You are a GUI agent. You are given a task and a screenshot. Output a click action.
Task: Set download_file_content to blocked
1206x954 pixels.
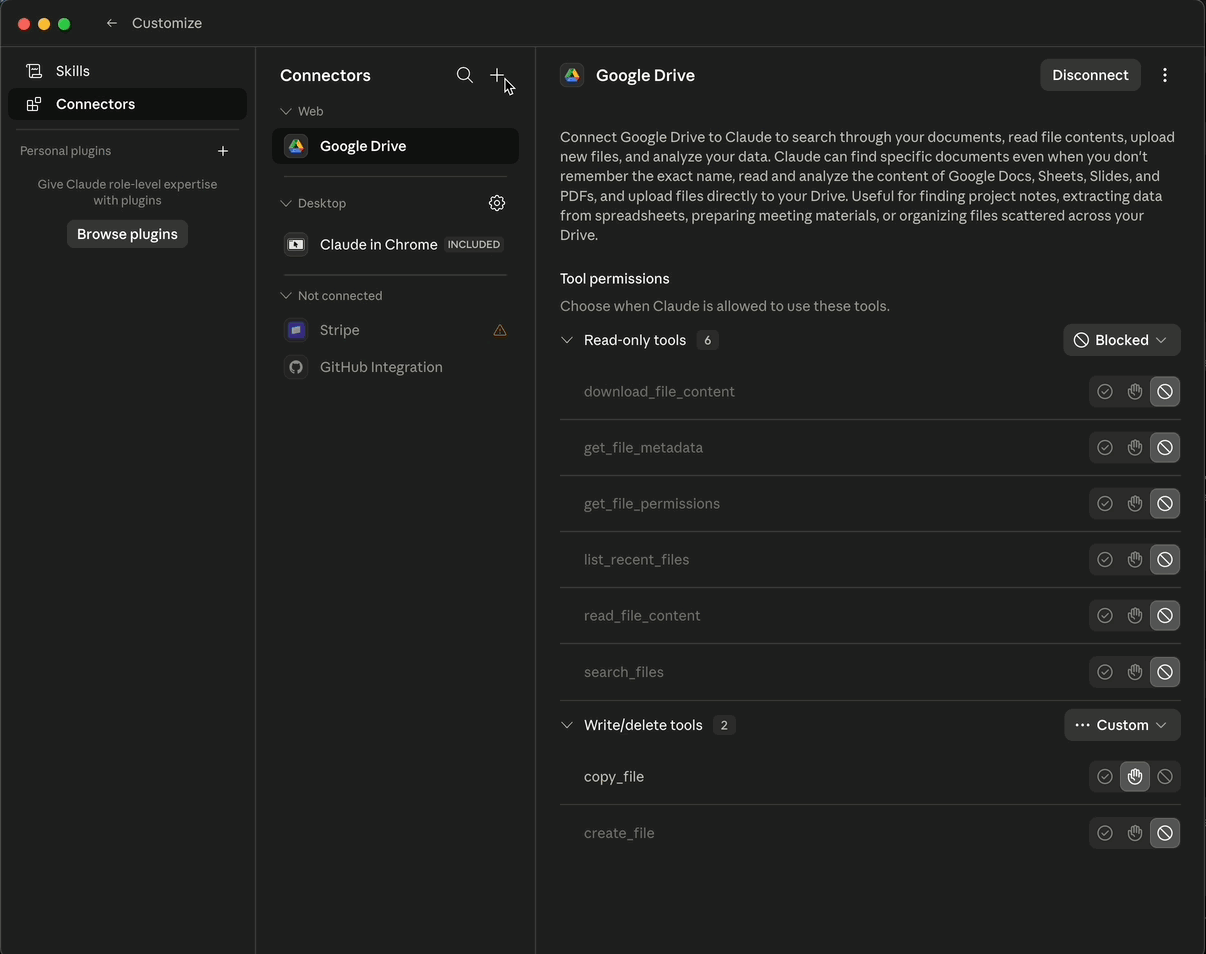coord(1165,392)
